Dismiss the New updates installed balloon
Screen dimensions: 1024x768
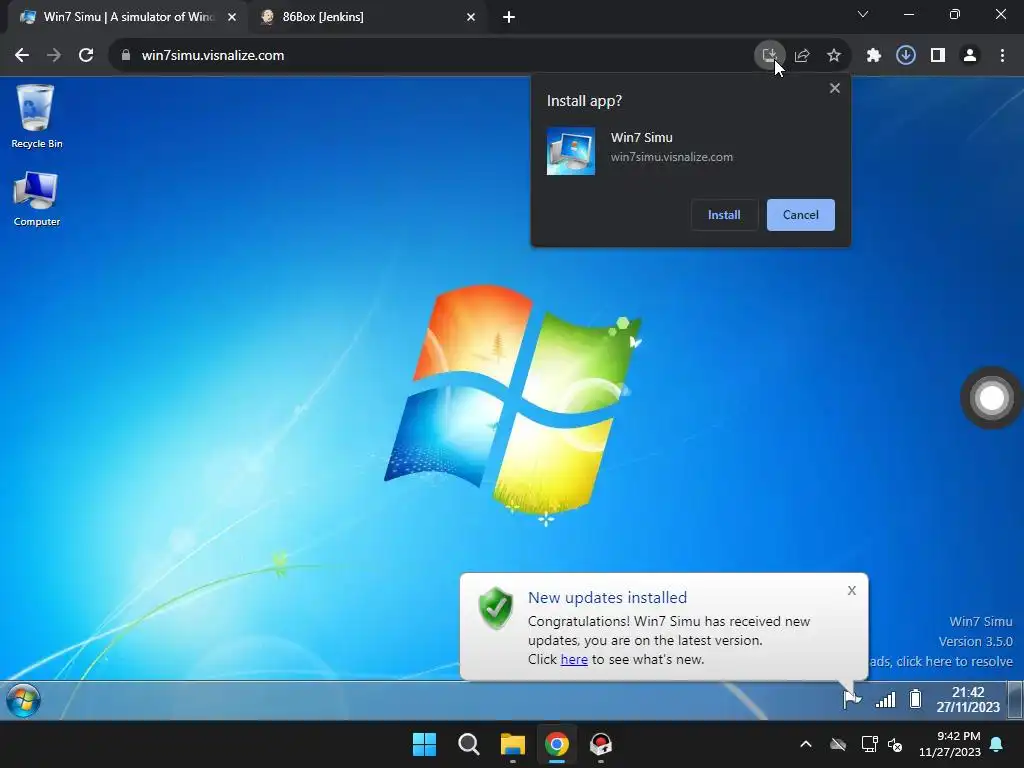point(852,590)
